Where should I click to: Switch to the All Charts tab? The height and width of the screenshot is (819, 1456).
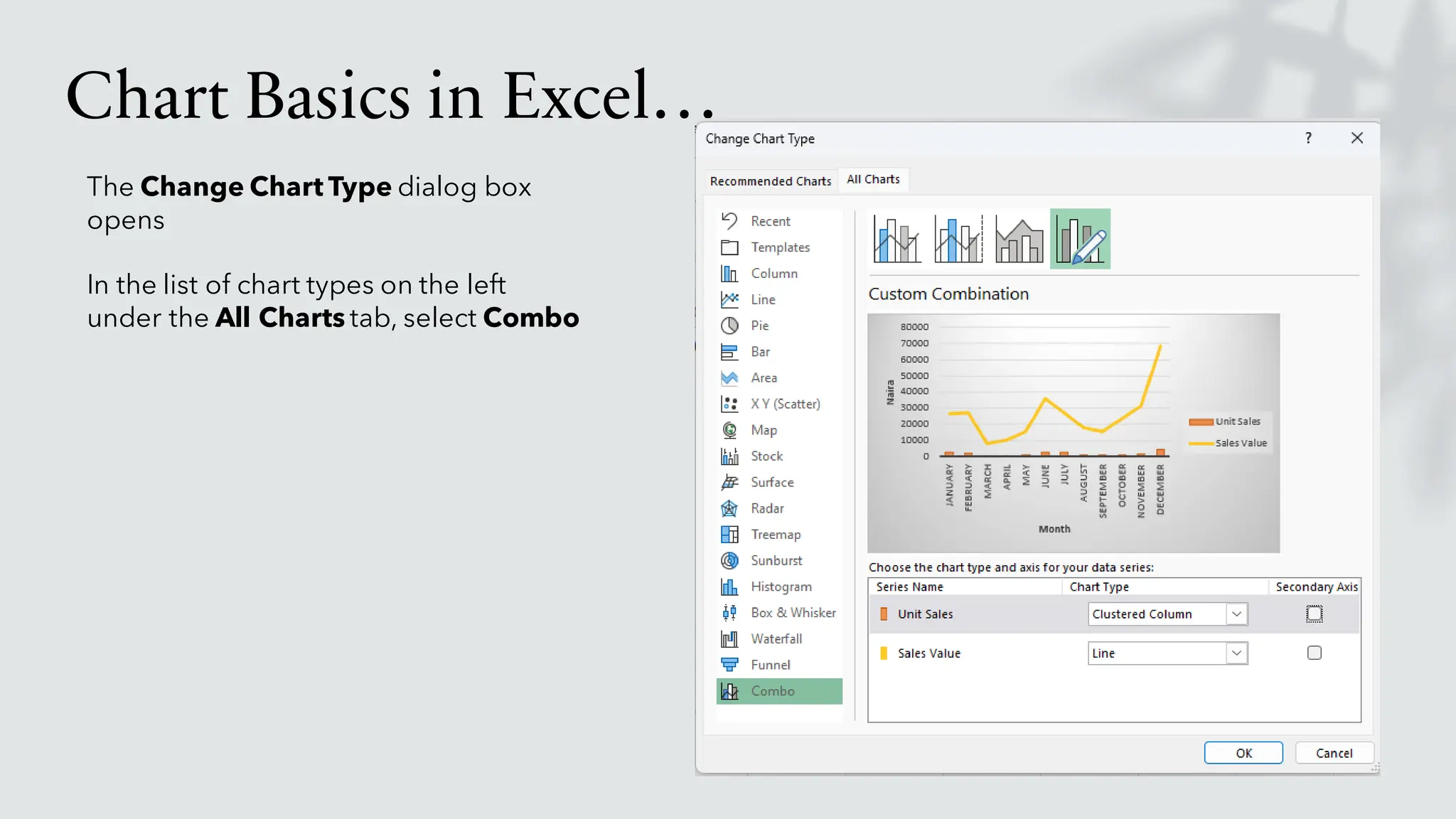pyautogui.click(x=873, y=180)
